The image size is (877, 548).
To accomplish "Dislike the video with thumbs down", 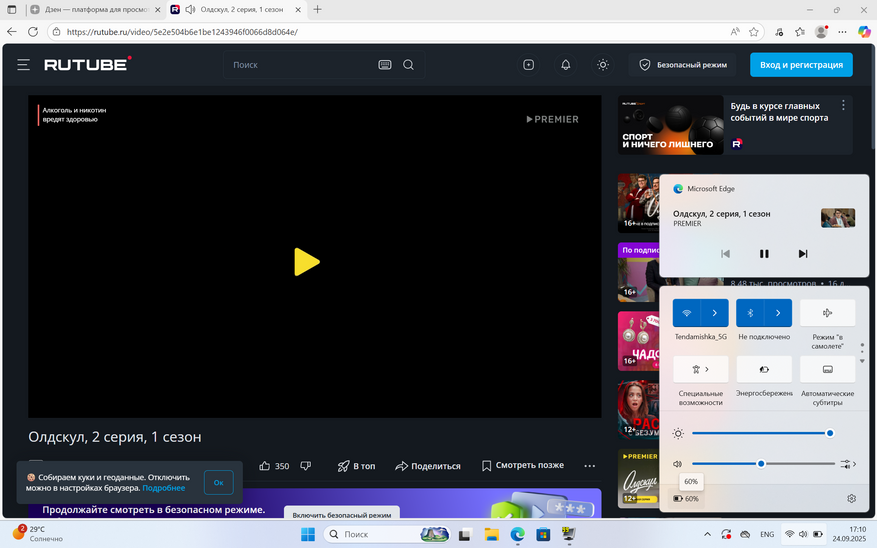I will pos(305,466).
